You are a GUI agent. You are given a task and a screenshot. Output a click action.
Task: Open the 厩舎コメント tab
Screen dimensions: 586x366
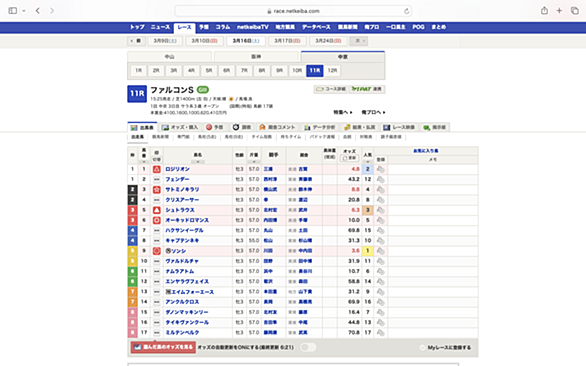click(x=277, y=127)
